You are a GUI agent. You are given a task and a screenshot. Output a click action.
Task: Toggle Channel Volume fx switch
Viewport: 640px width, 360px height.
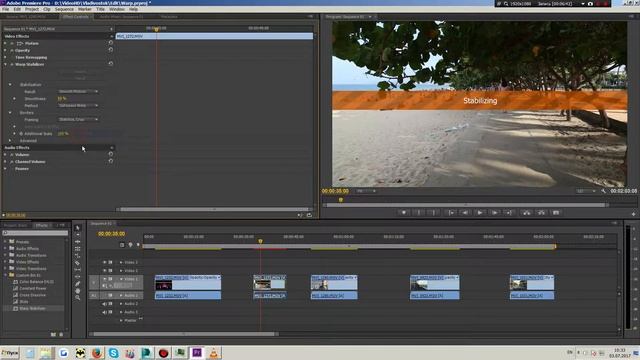click(x=12, y=162)
